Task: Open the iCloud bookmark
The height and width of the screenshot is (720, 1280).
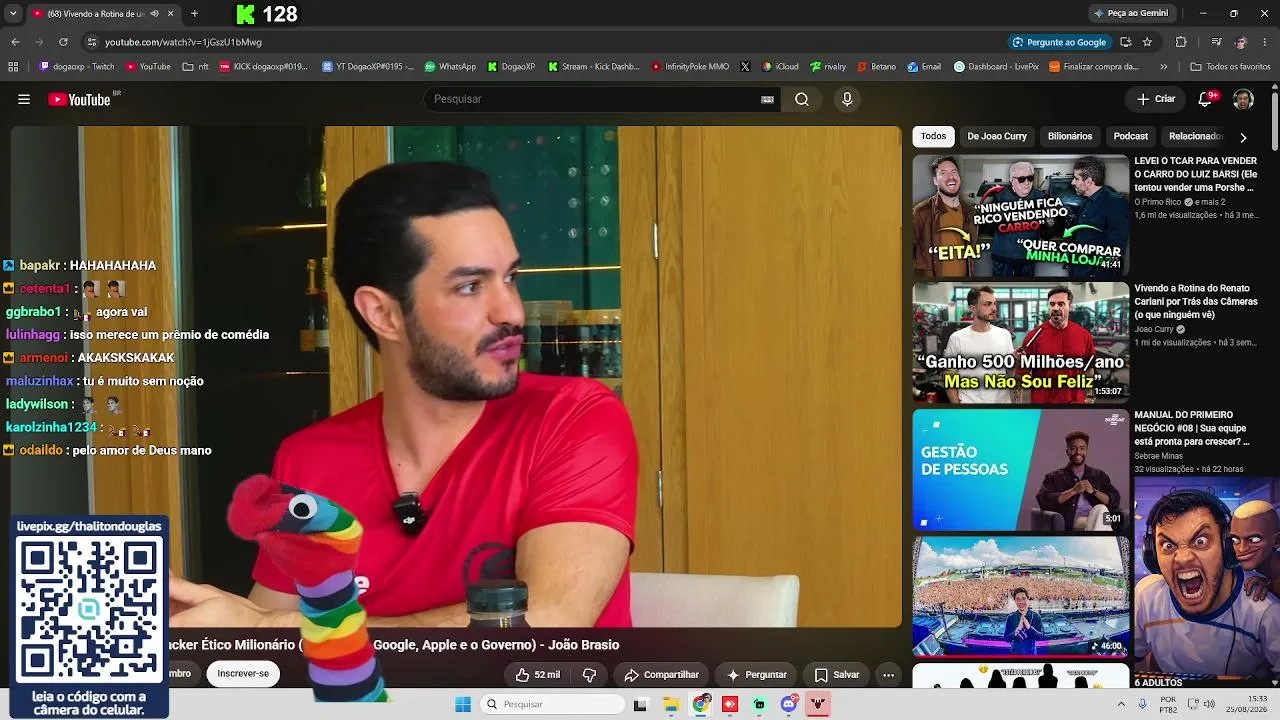Action: point(780,67)
